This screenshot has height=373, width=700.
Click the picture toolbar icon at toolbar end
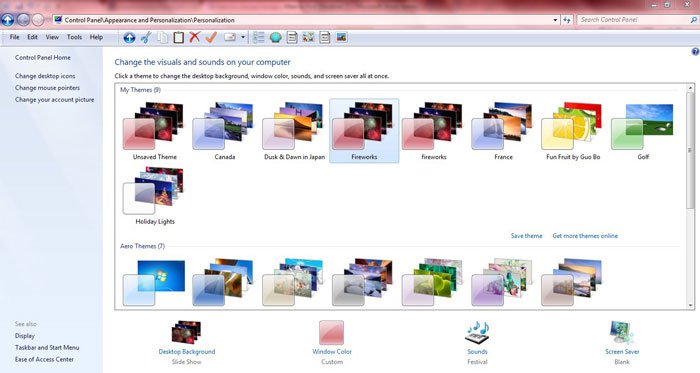342,37
